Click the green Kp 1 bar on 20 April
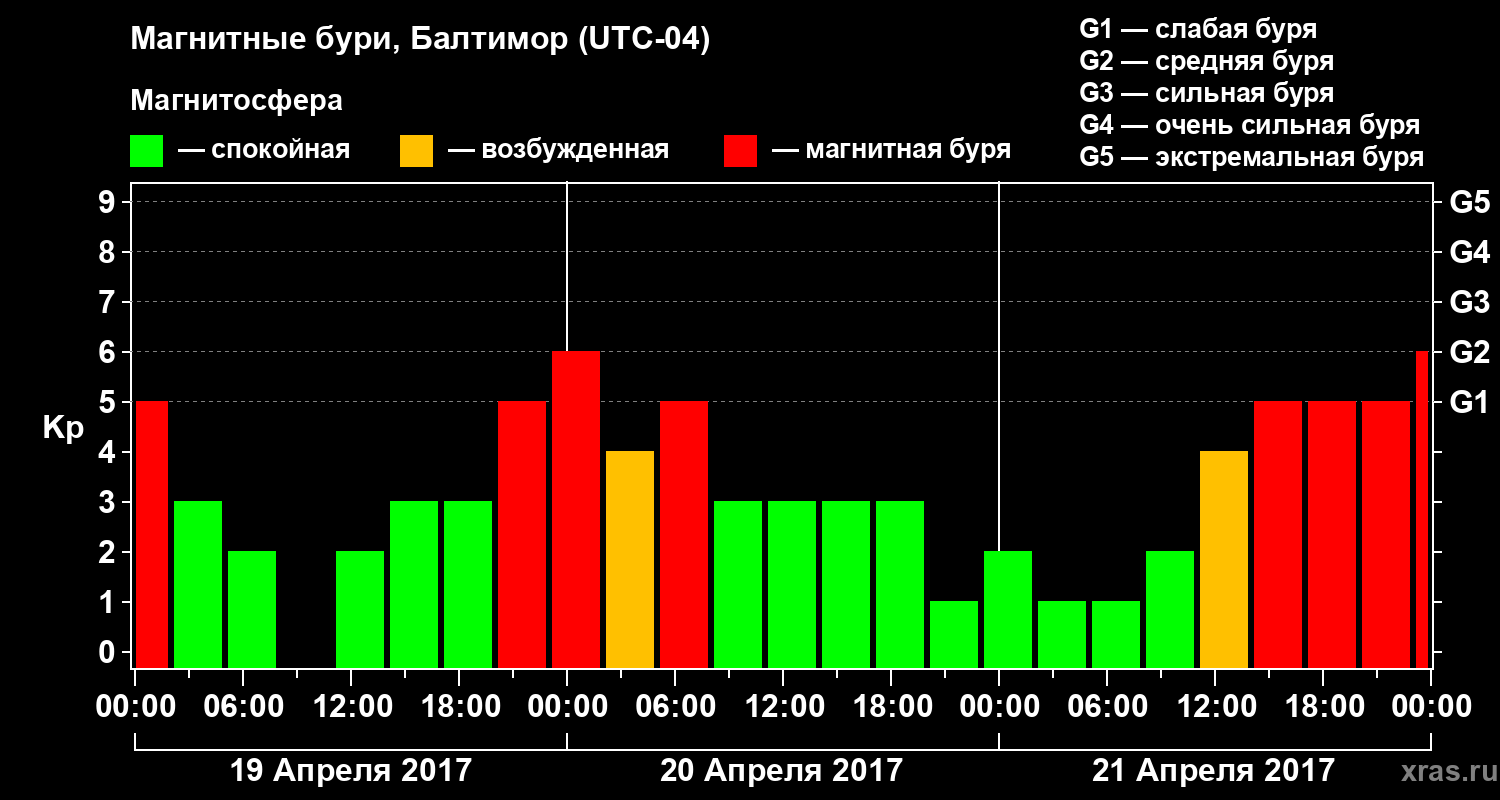 point(954,635)
